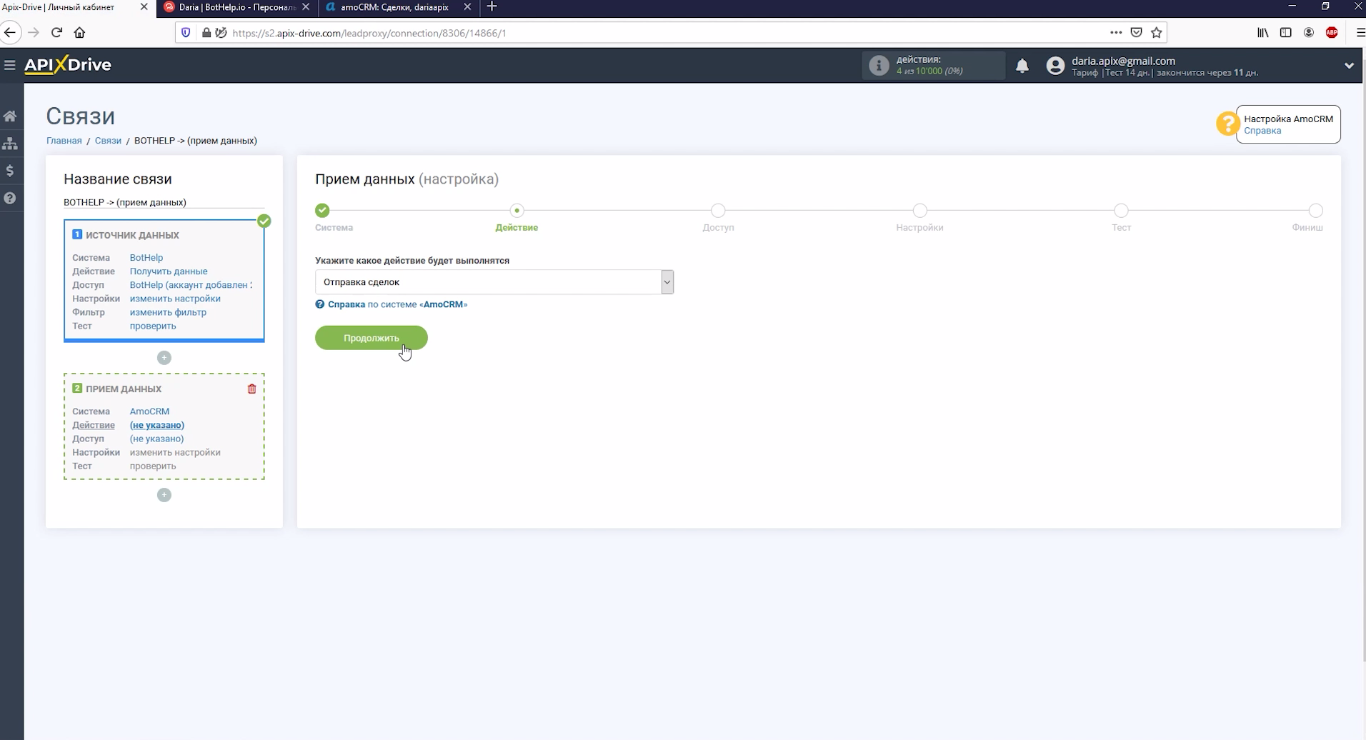1366x740 pixels.
Task: Delete the data receiving block via trash icon
Action: click(252, 389)
